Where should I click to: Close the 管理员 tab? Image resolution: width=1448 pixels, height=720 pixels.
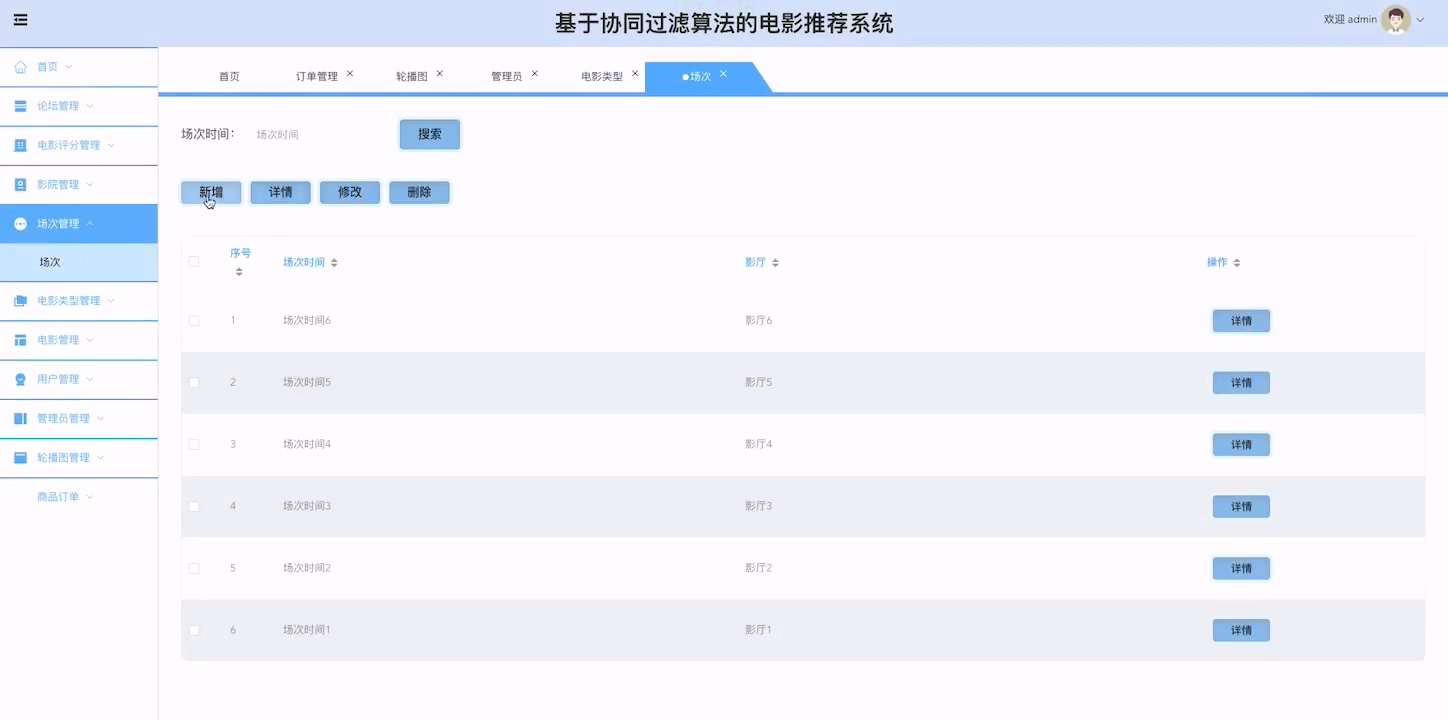click(x=534, y=73)
